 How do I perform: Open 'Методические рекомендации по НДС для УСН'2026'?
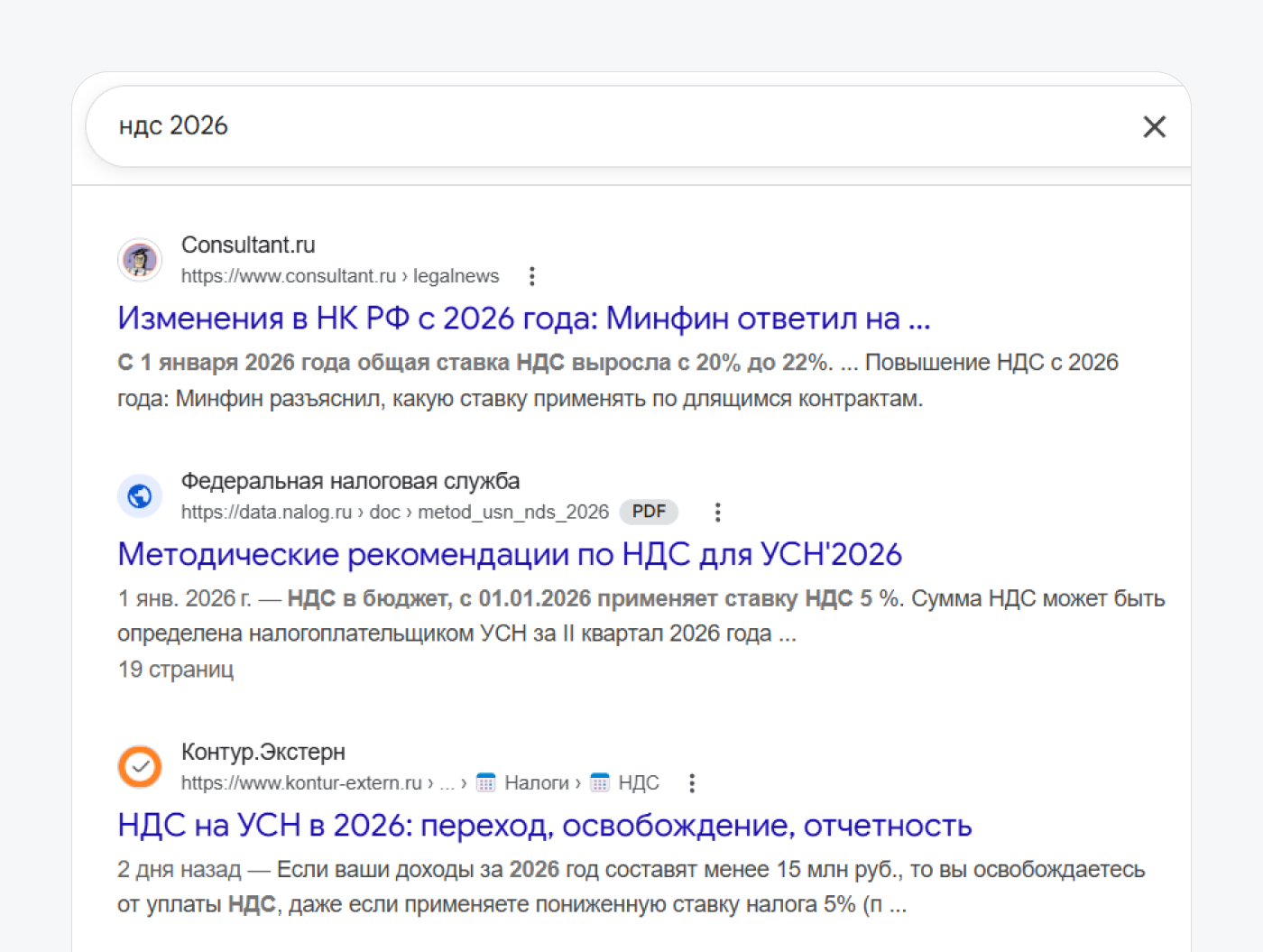pos(510,555)
